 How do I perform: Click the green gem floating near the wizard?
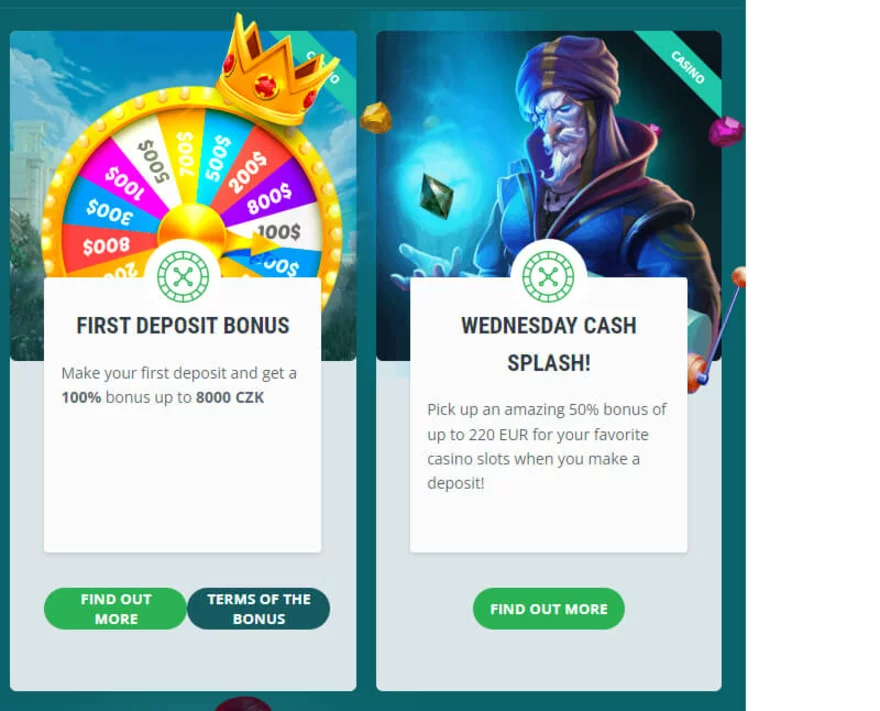pos(436,196)
